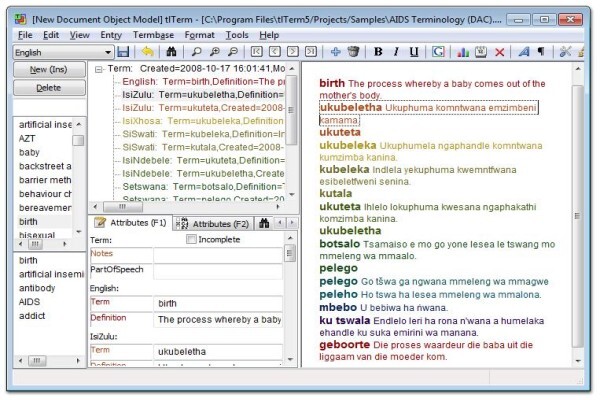Select AZT in the term list
The width and height of the screenshot is (600, 400).
click(27, 139)
